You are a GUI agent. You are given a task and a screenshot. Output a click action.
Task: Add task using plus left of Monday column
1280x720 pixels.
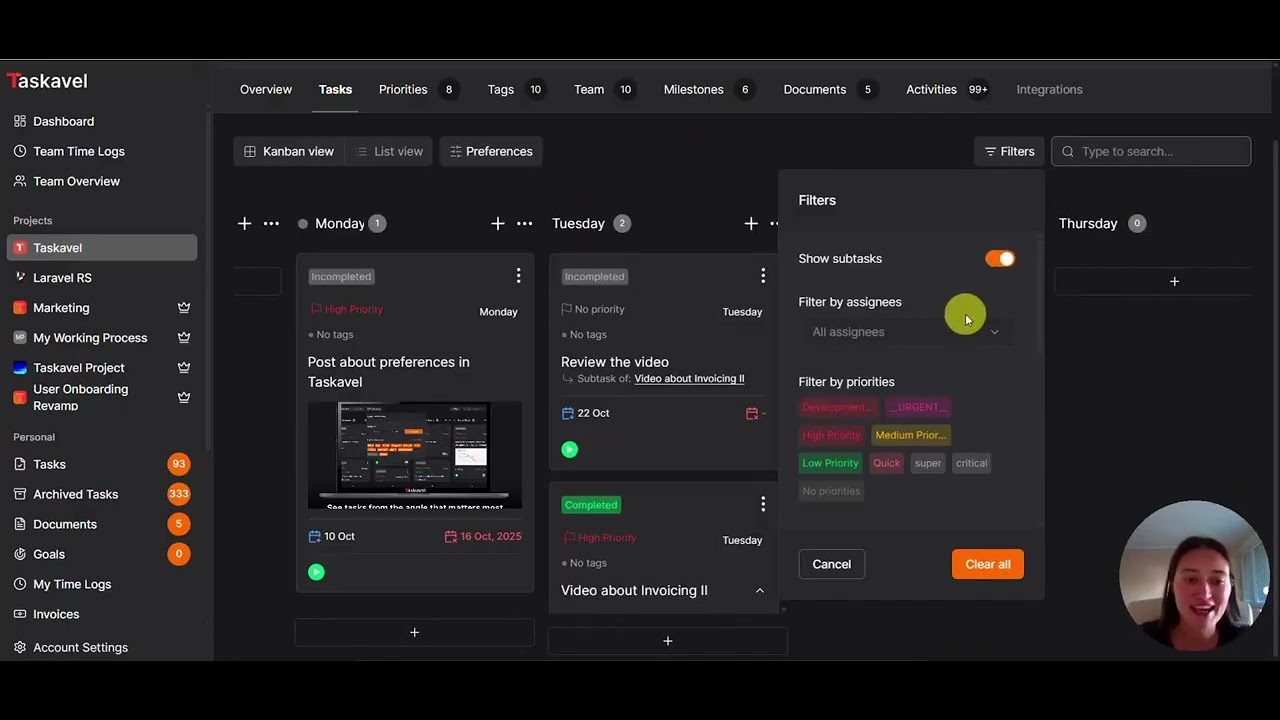(245, 223)
